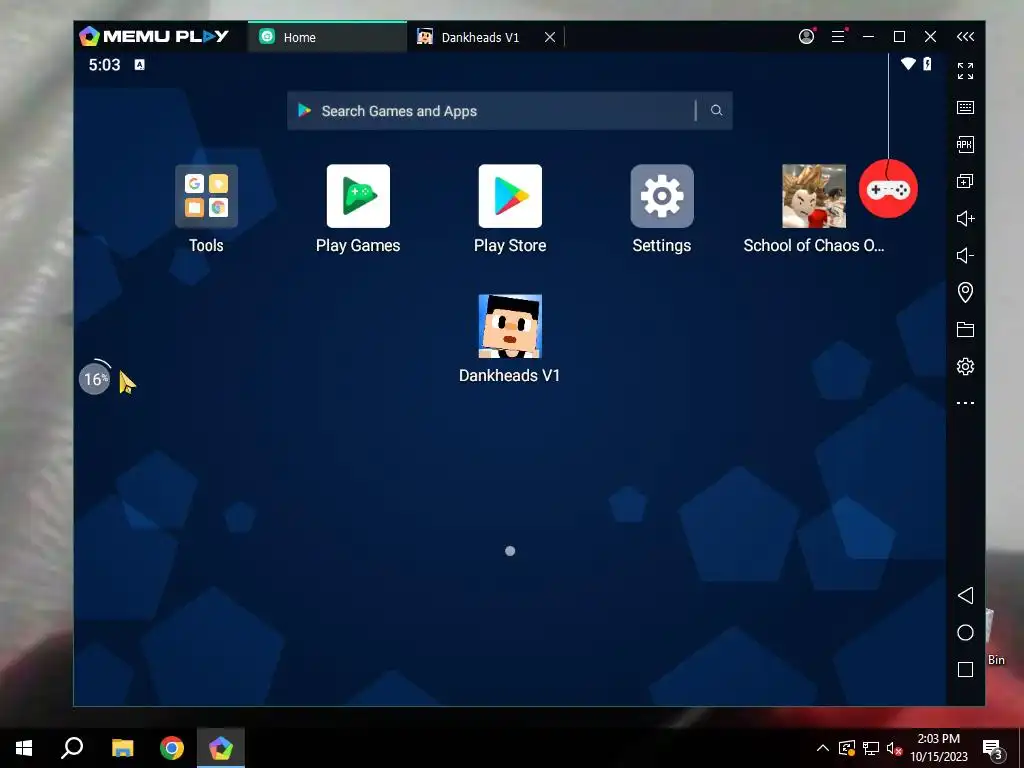1024x768 pixels.
Task: Click the MEmu Play logo
Action: [x=153, y=37]
